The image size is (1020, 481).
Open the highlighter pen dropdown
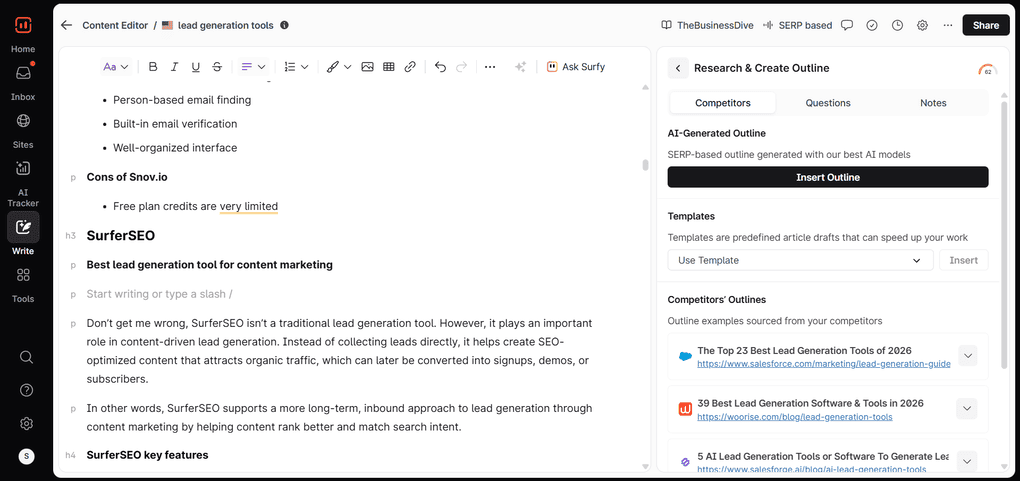pos(339,66)
